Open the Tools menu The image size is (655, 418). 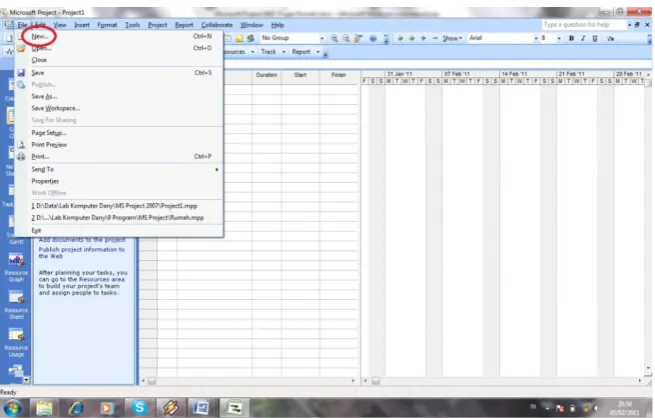coord(132,25)
